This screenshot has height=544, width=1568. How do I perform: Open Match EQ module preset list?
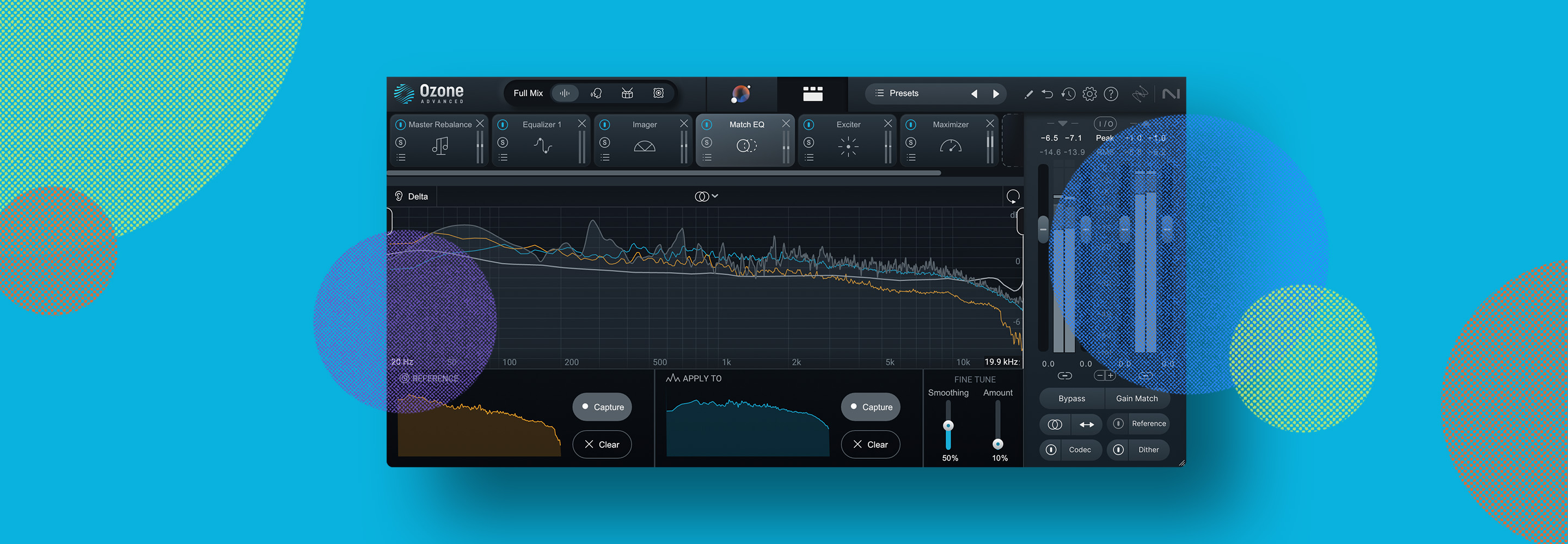pyautogui.click(x=707, y=158)
